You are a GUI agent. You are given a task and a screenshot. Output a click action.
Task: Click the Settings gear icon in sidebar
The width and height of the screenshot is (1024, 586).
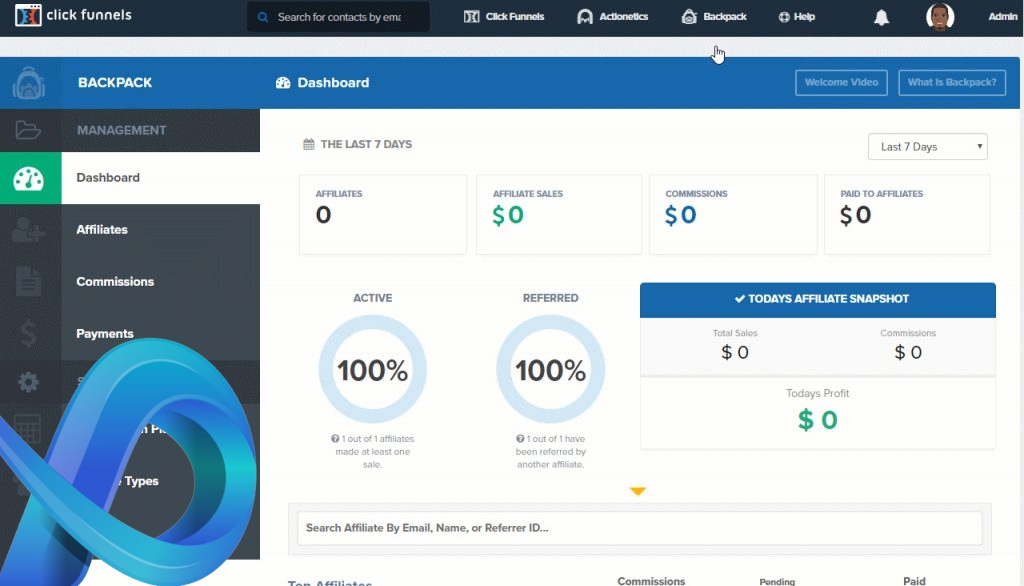(x=28, y=382)
